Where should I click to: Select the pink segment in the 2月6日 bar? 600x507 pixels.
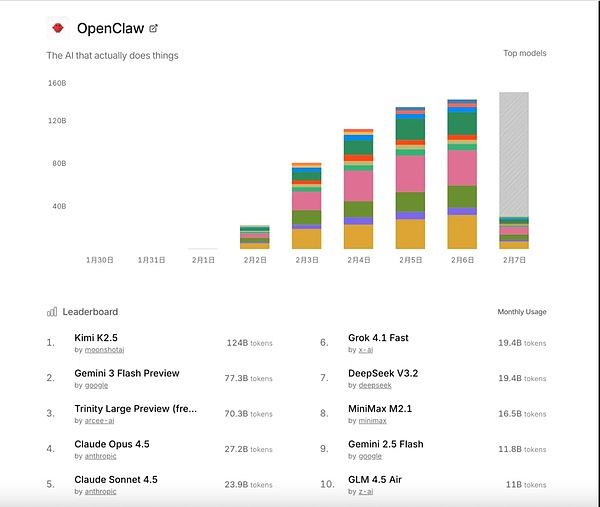pos(462,167)
